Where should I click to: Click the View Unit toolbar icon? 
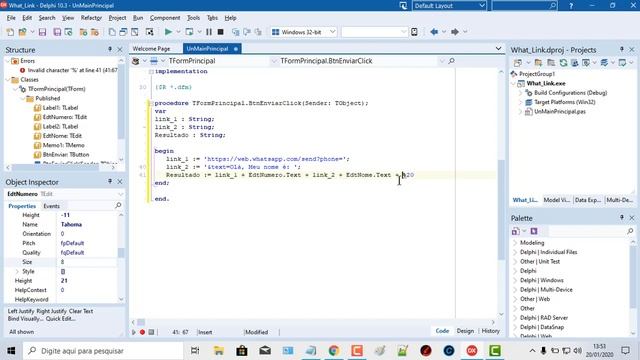pyautogui.click(x=112, y=32)
